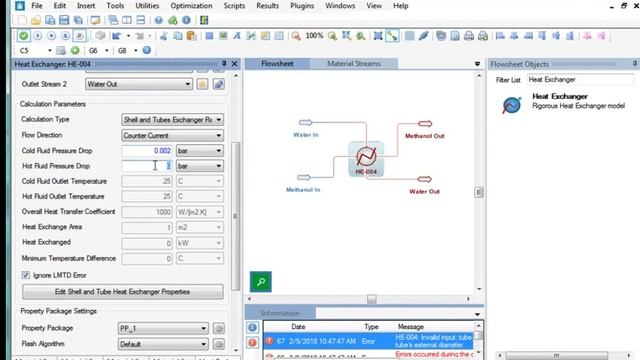The width and height of the screenshot is (640, 360).
Task: Open the Plugins menu
Action: tap(302, 6)
